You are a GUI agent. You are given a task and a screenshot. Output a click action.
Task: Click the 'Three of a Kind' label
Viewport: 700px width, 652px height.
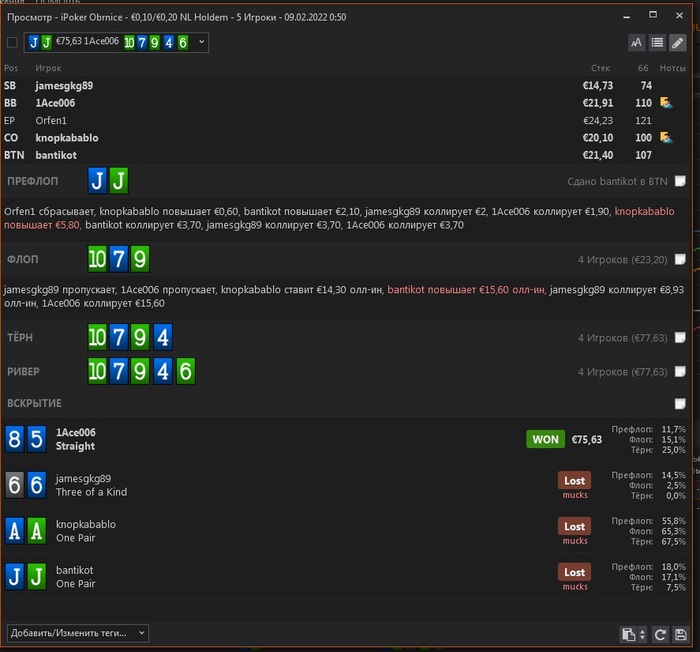click(91, 492)
